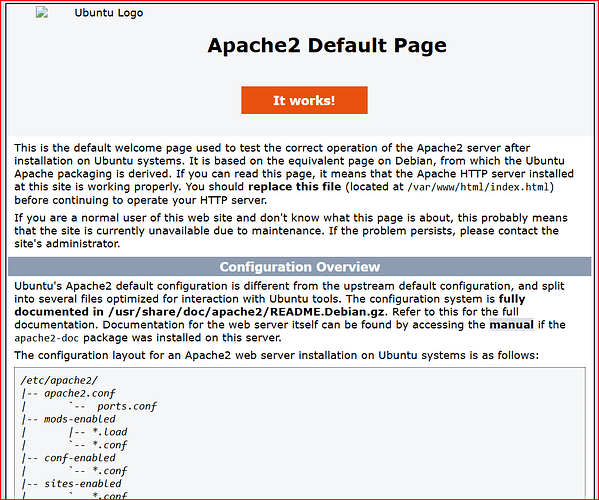Click the Configuration Overview section header
The width and height of the screenshot is (599, 500).
click(300, 267)
